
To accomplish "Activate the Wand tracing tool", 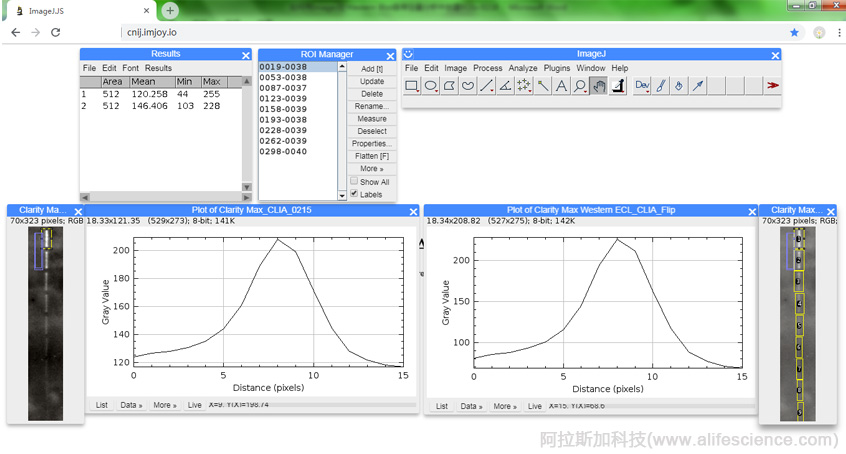I will (x=543, y=86).
